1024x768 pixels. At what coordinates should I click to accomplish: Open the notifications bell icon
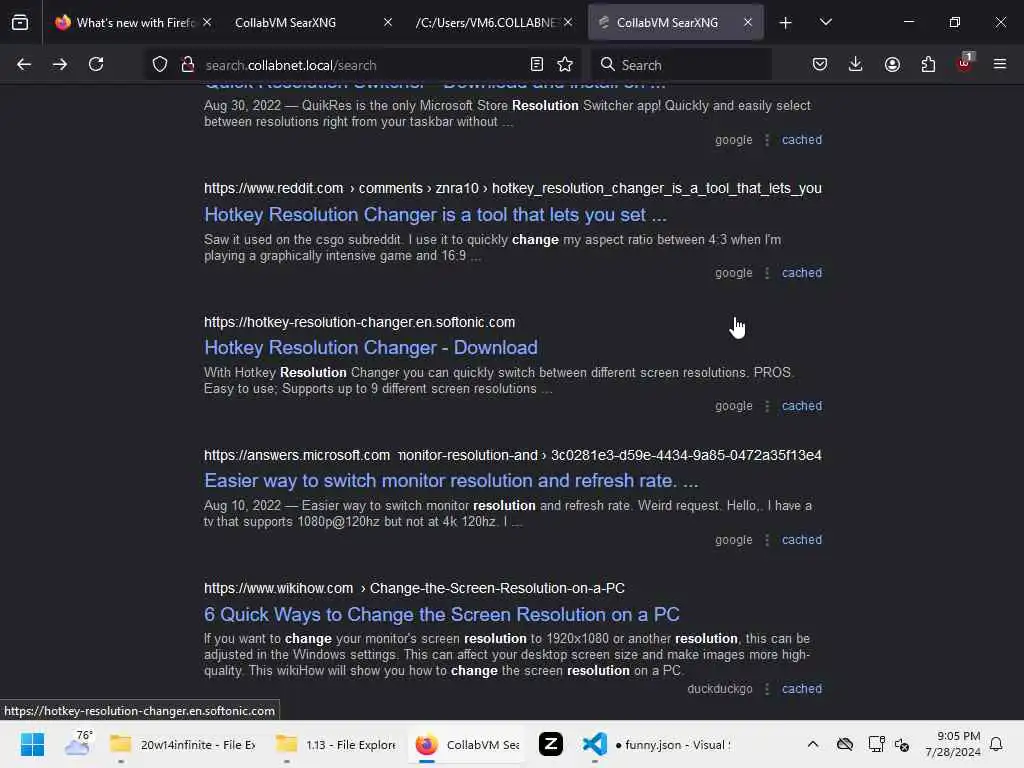click(x=996, y=744)
